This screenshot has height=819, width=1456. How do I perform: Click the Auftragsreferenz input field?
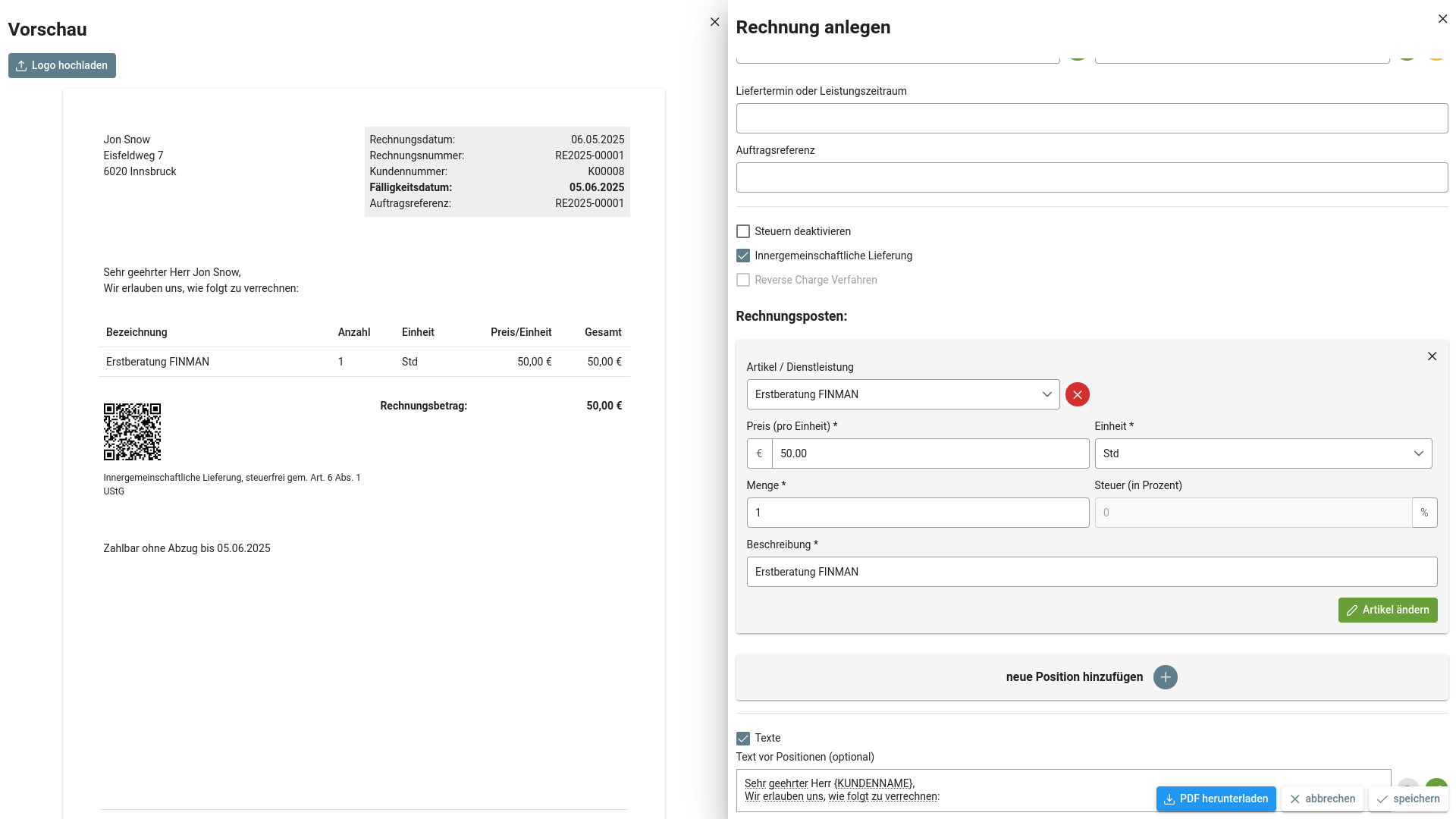click(x=1091, y=177)
